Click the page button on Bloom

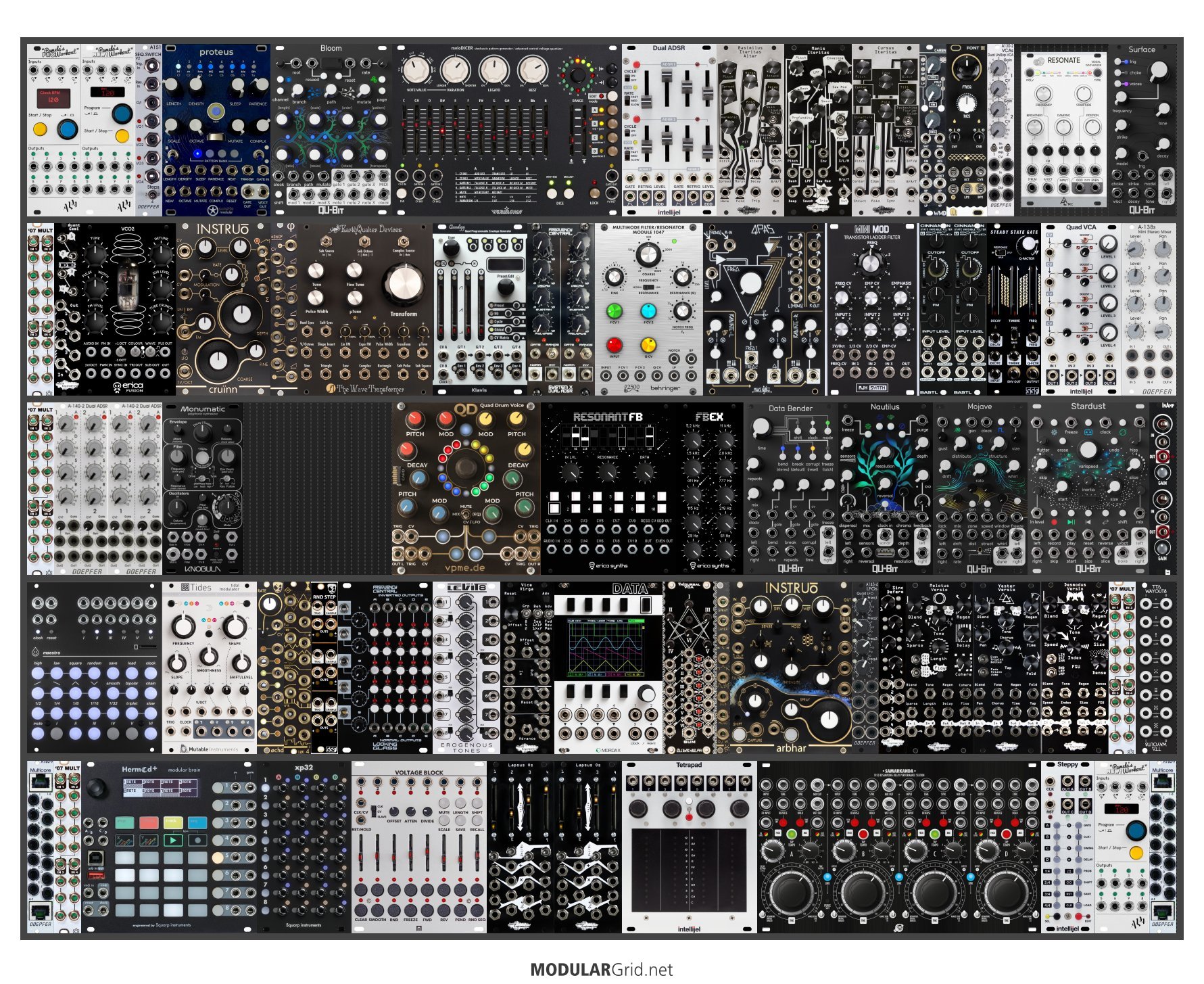(382, 91)
